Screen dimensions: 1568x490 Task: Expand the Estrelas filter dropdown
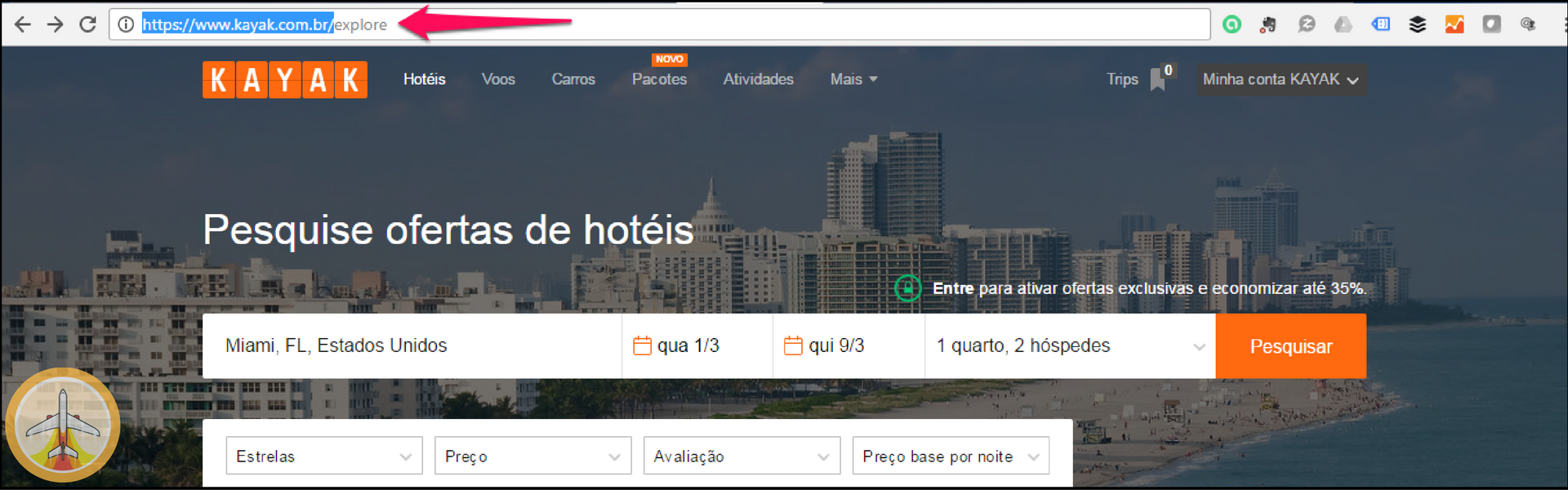point(324,456)
